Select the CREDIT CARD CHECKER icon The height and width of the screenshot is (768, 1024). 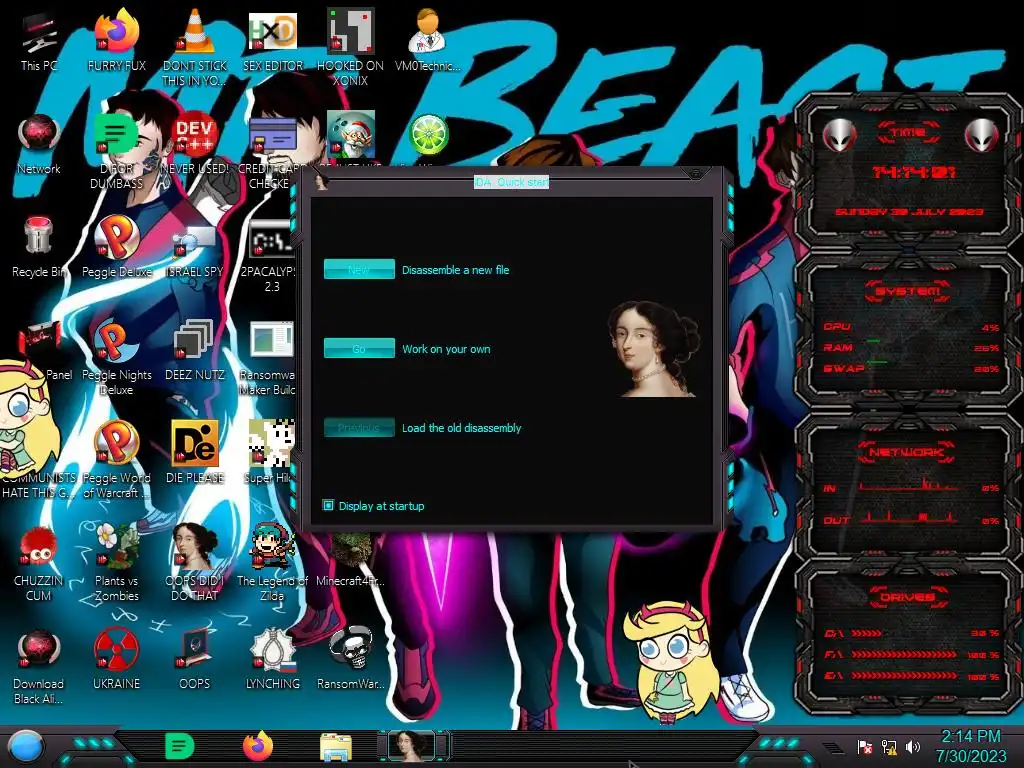271,152
